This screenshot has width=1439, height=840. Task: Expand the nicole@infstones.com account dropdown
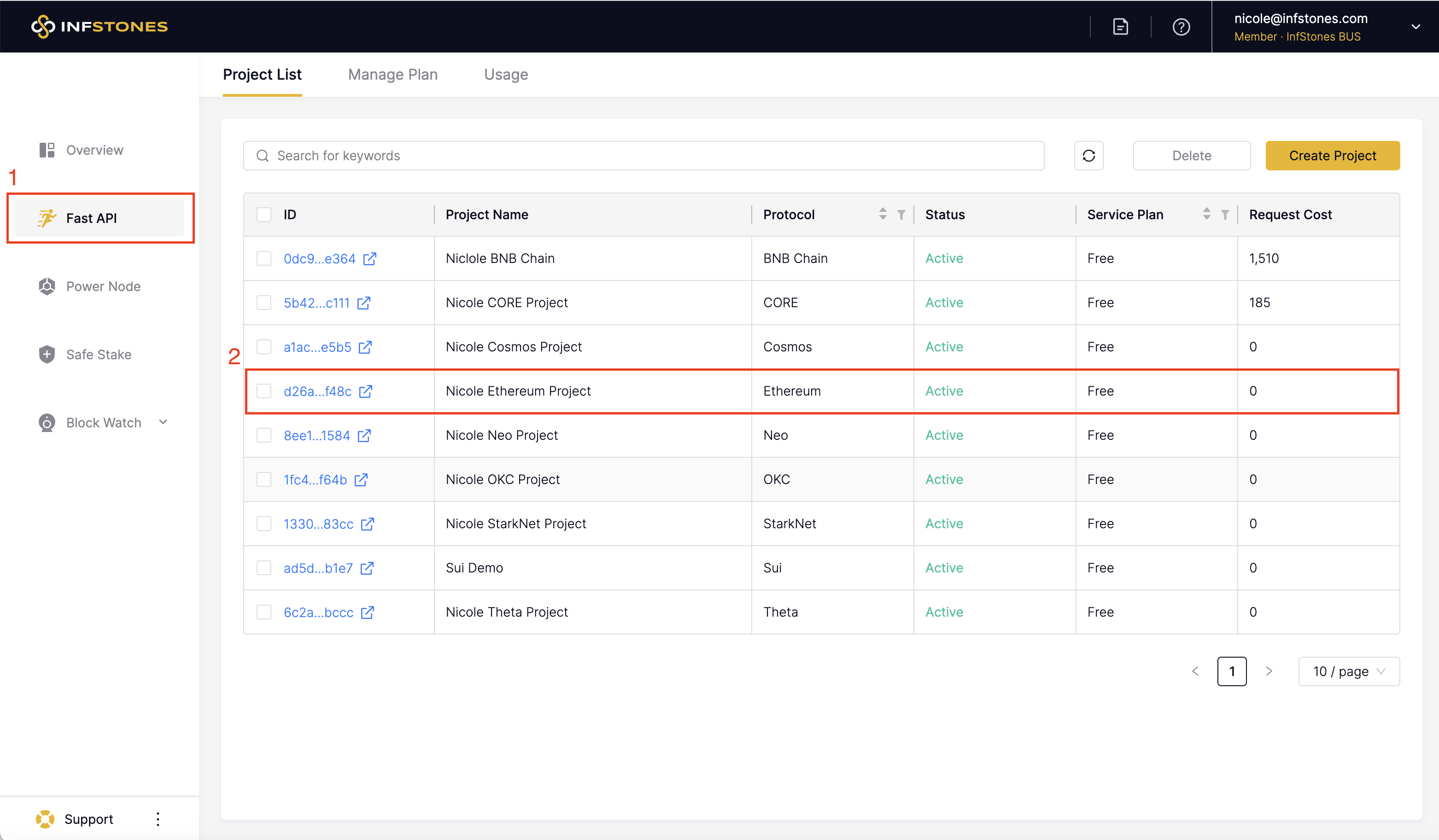[x=1415, y=27]
